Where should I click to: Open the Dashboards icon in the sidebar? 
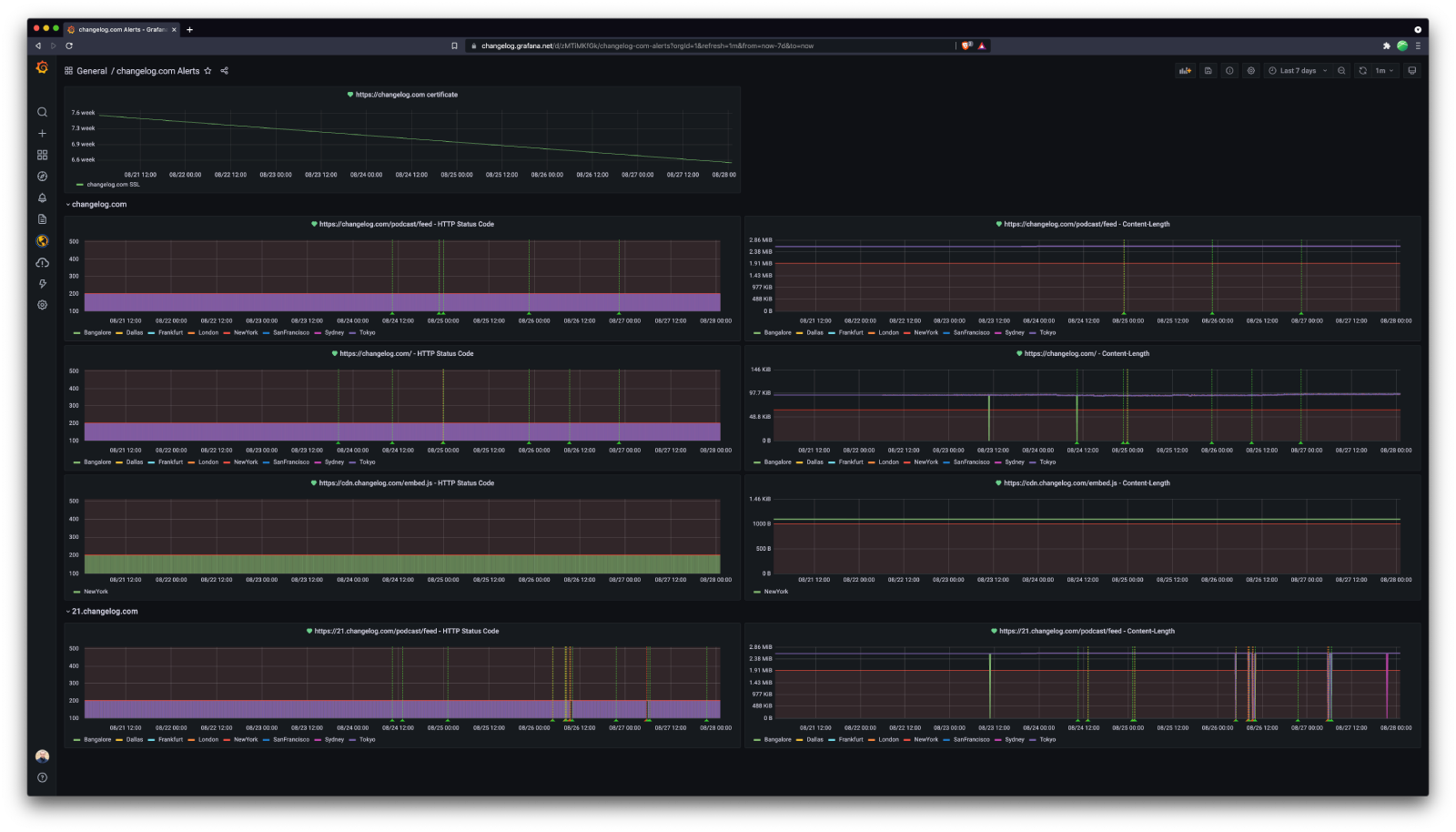pos(42,155)
